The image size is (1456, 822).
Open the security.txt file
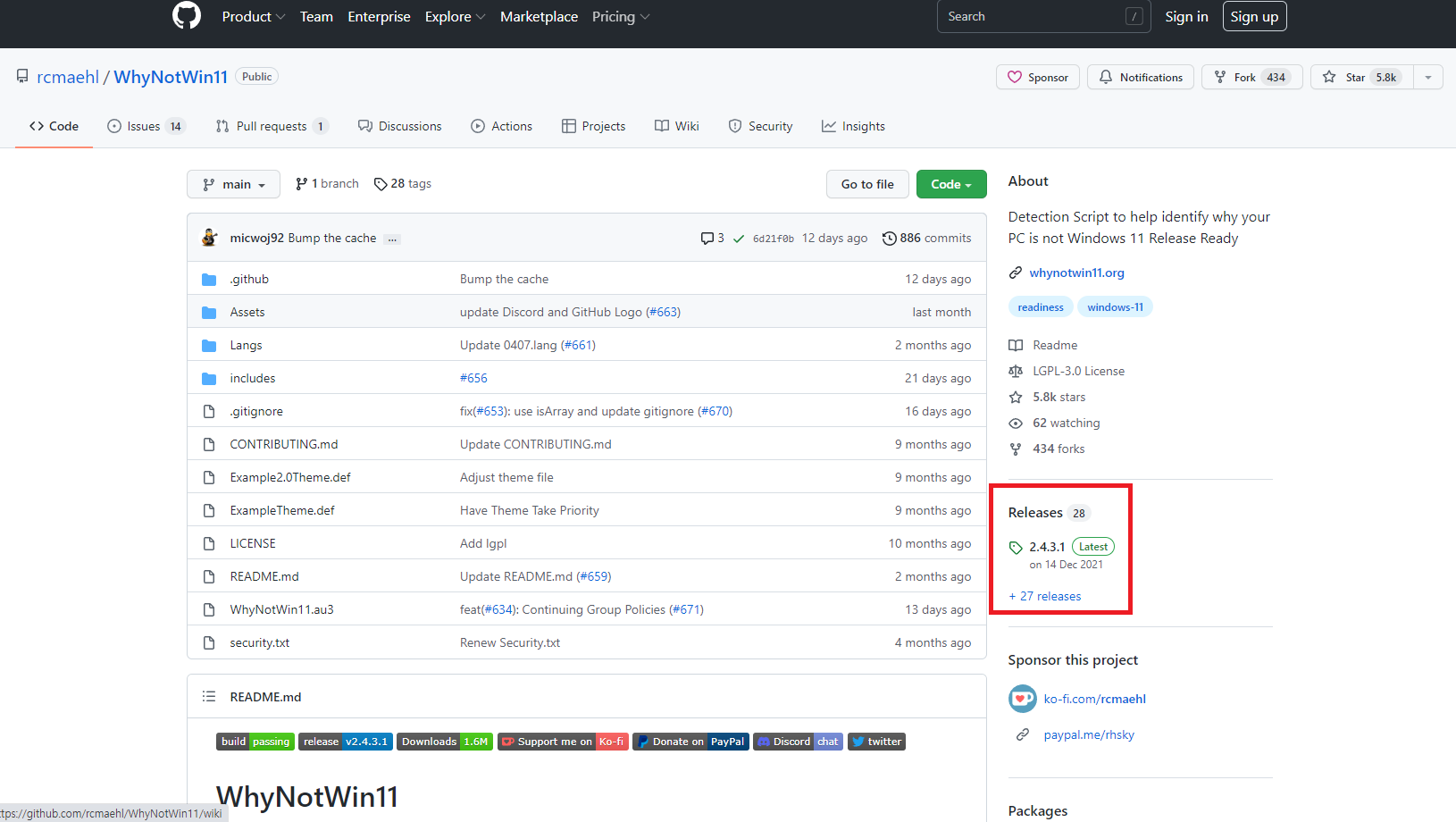(x=260, y=642)
